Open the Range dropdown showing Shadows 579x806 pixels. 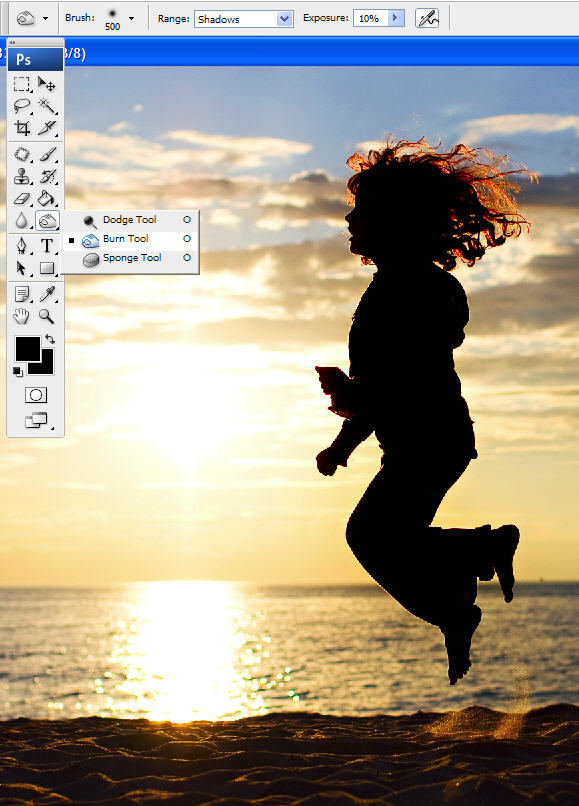pos(244,19)
